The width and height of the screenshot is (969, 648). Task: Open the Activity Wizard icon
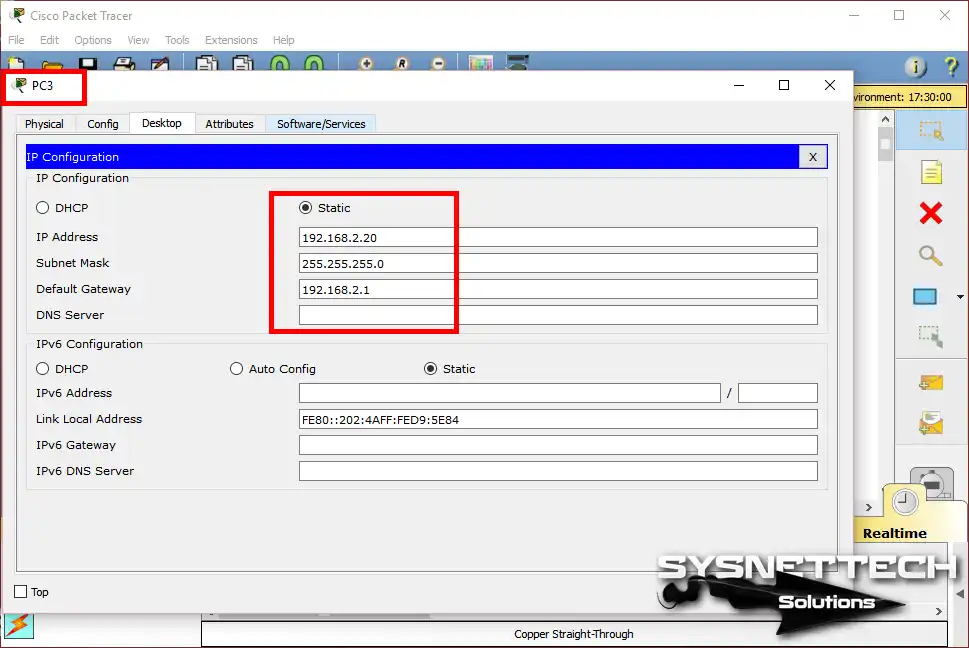(160, 64)
